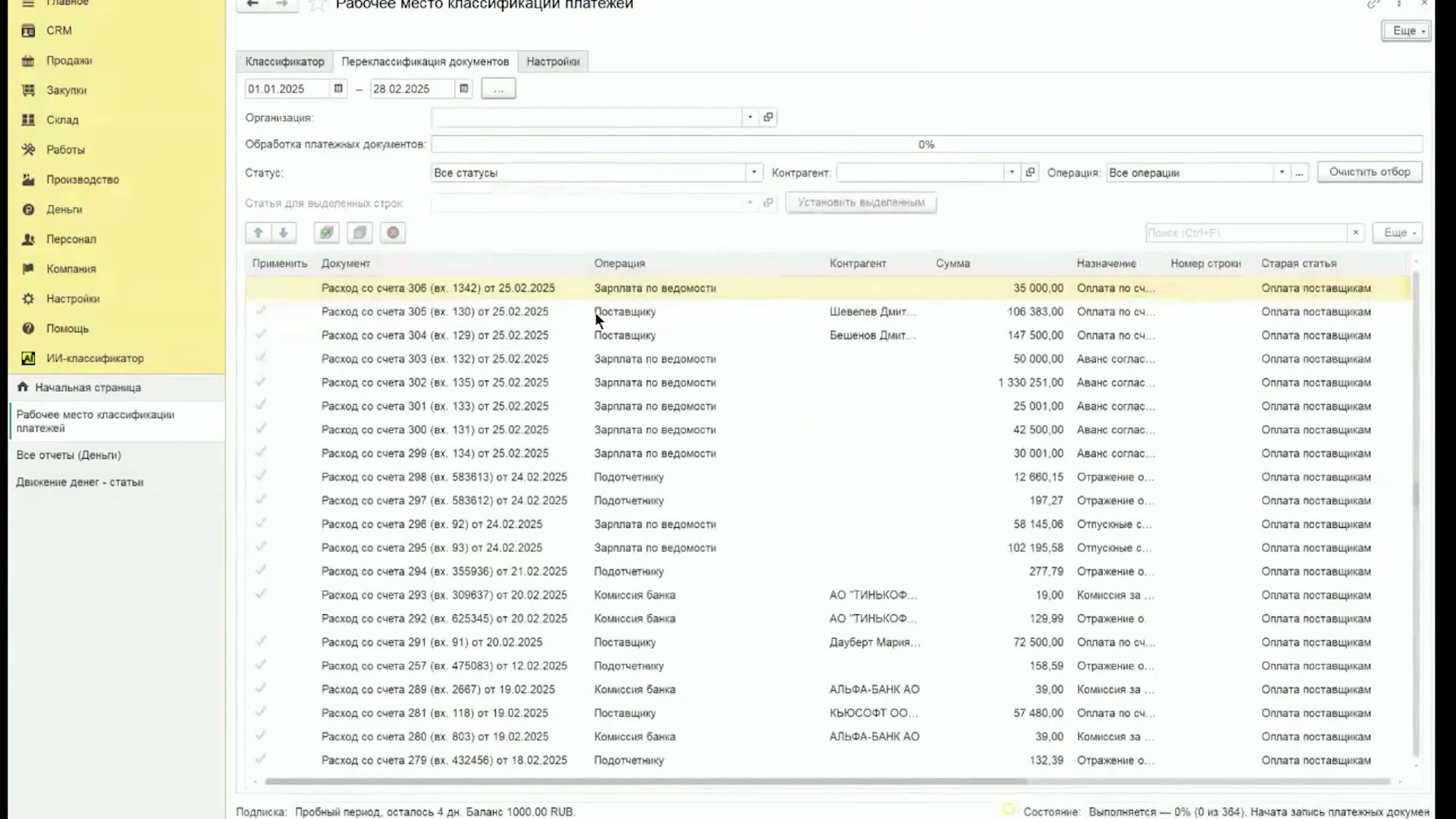The height and width of the screenshot is (819, 1456).
Task: Open Движение денег - статьи link
Action: coord(80,482)
